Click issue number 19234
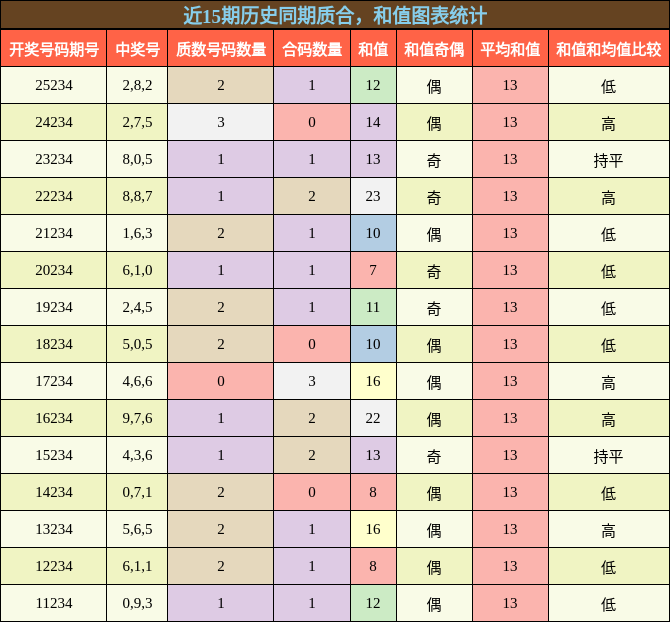 click(x=54, y=307)
